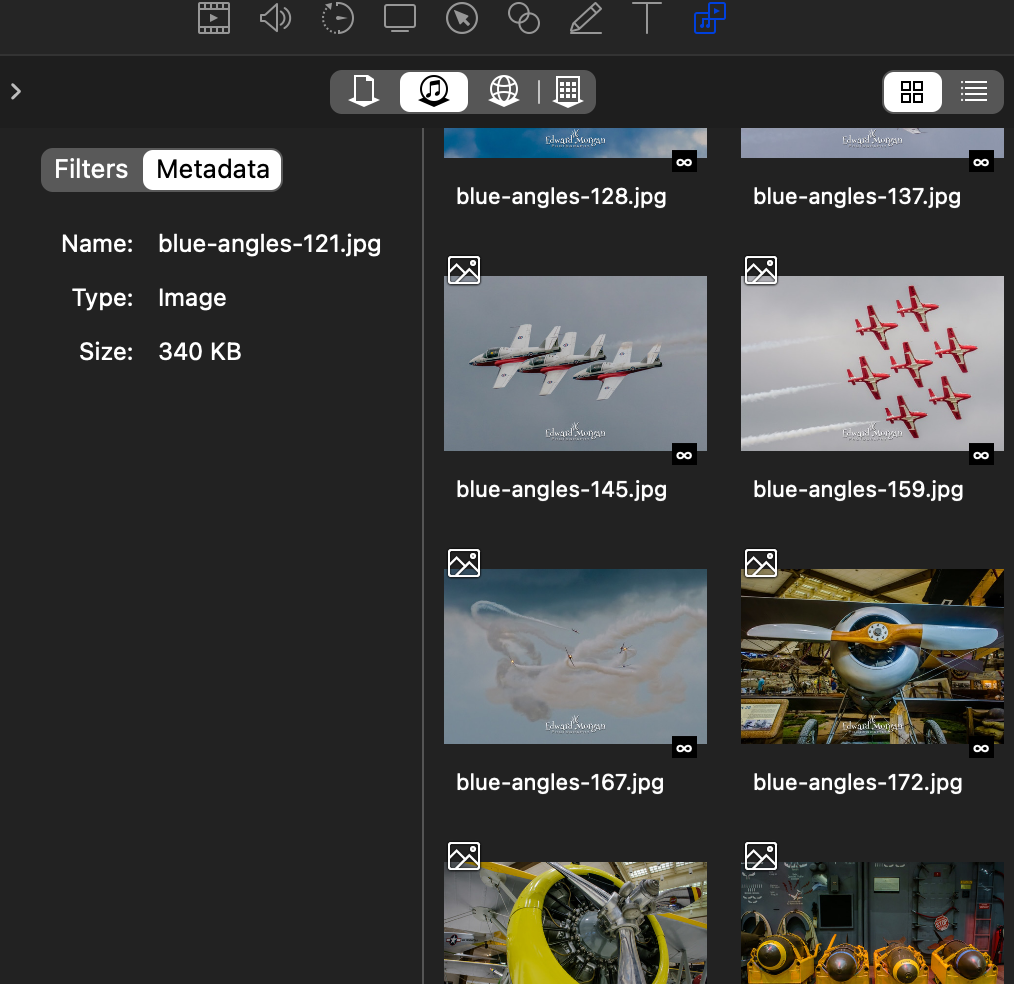Click the infinity badge on blue-angles-128.jpg

(684, 162)
